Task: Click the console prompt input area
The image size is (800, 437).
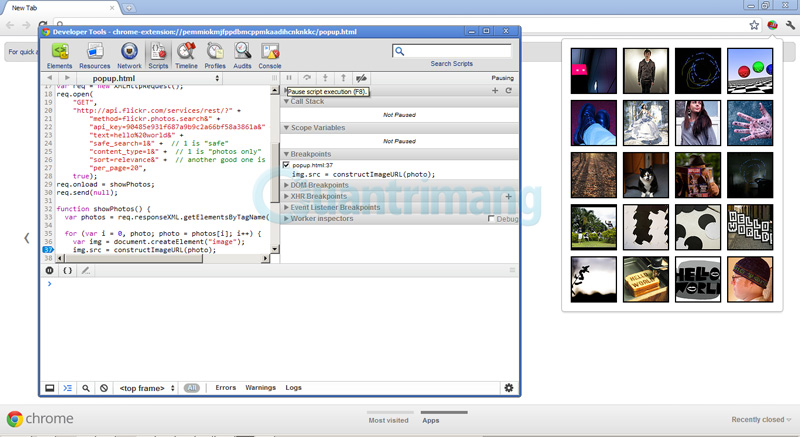Action: pyautogui.click(x=283, y=284)
